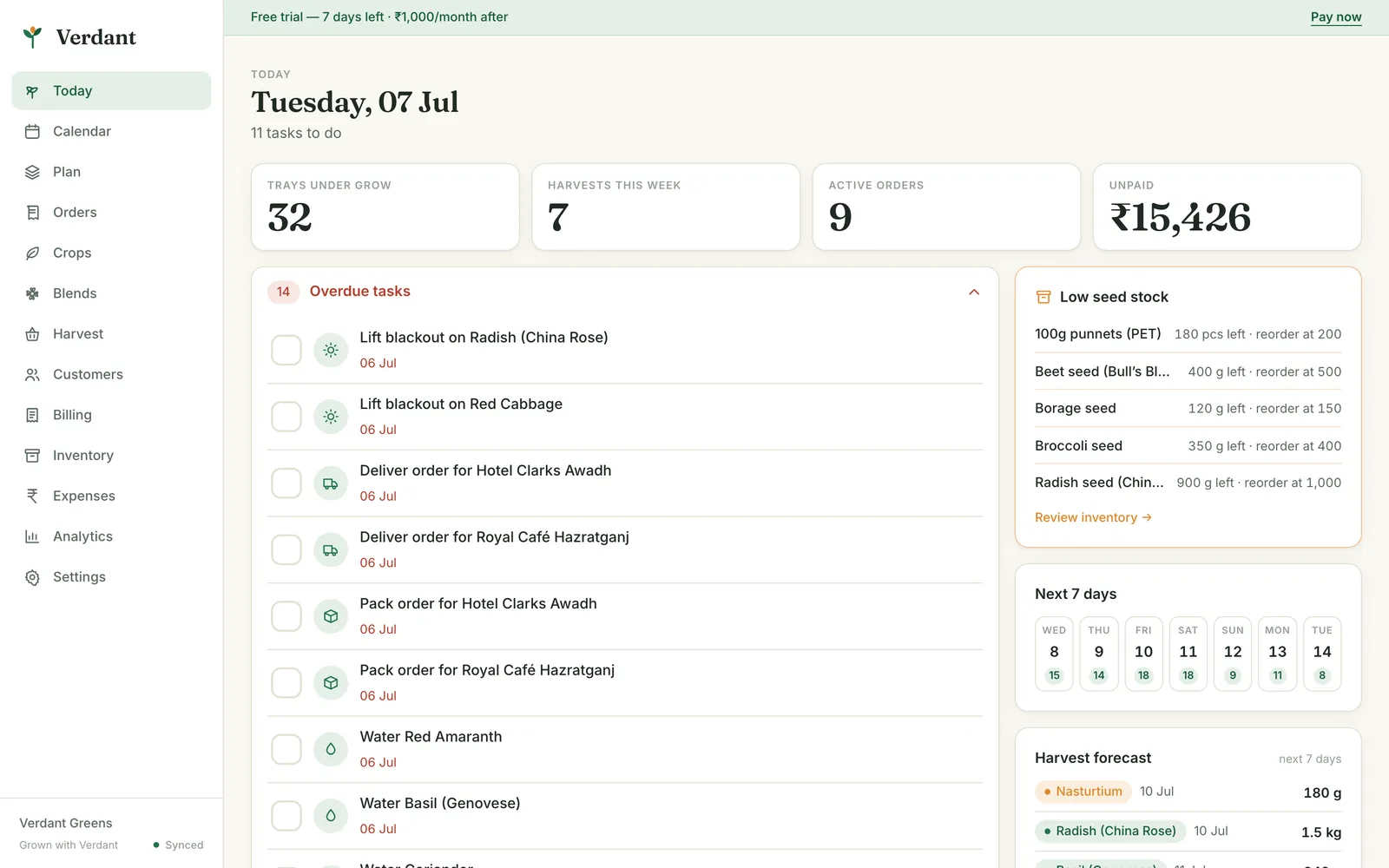Complete the Water Red Amaranth task checkbox

coord(286,750)
